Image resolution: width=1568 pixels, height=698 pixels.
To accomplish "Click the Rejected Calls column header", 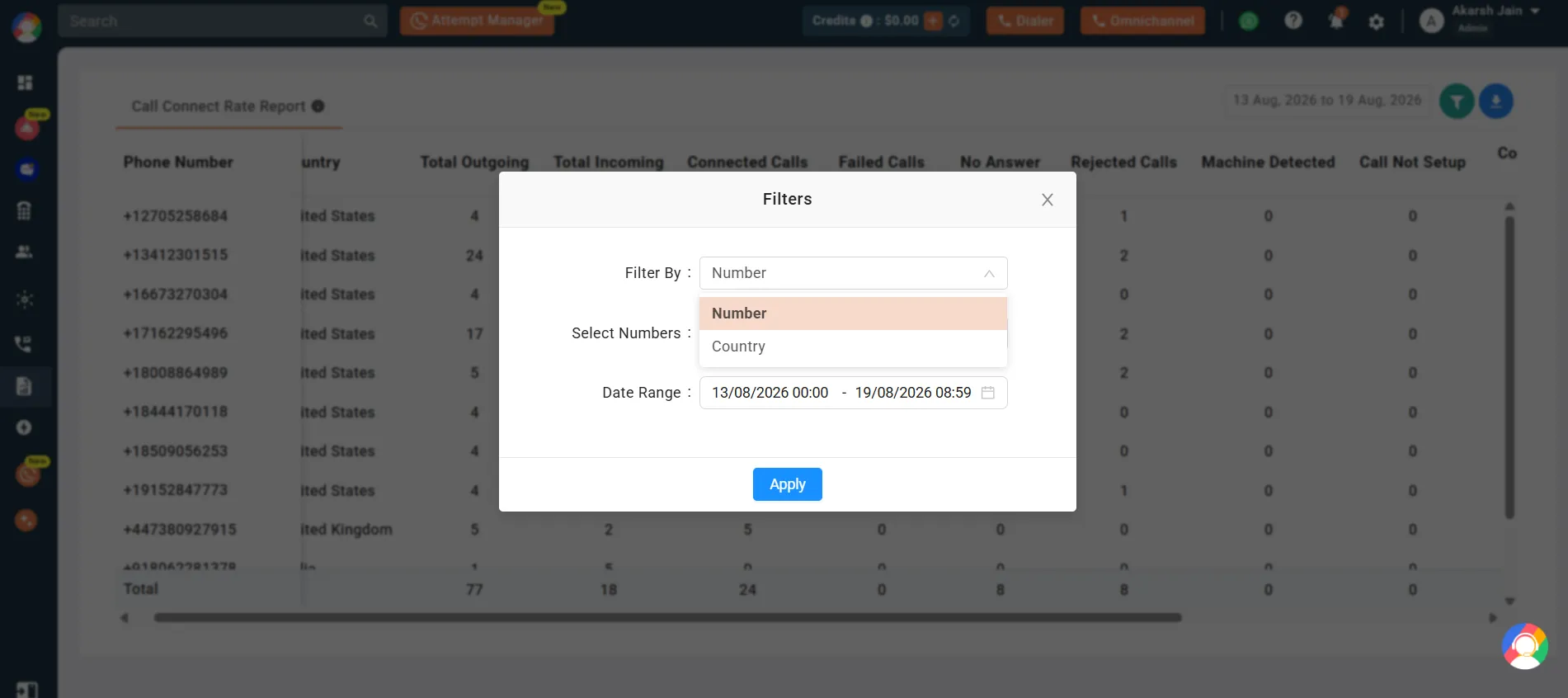I will [x=1123, y=163].
